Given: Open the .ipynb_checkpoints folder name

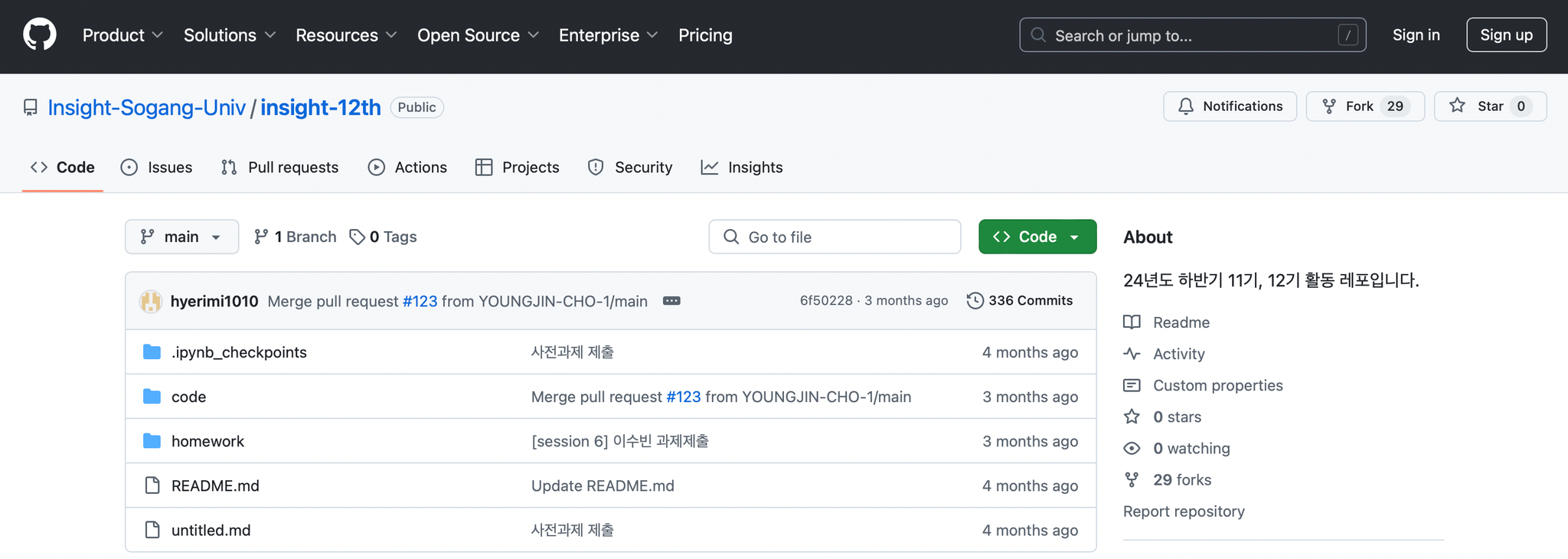Looking at the screenshot, I should click(x=239, y=352).
